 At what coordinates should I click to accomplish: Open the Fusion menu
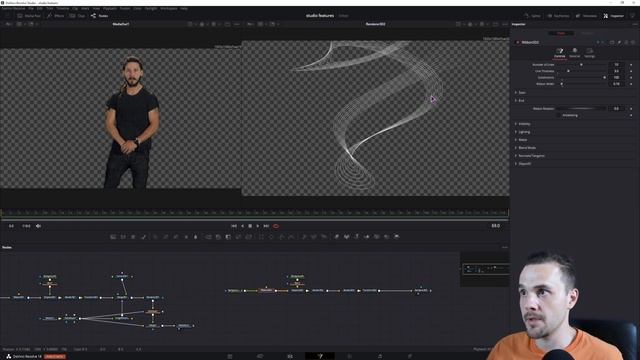pyautogui.click(x=125, y=8)
